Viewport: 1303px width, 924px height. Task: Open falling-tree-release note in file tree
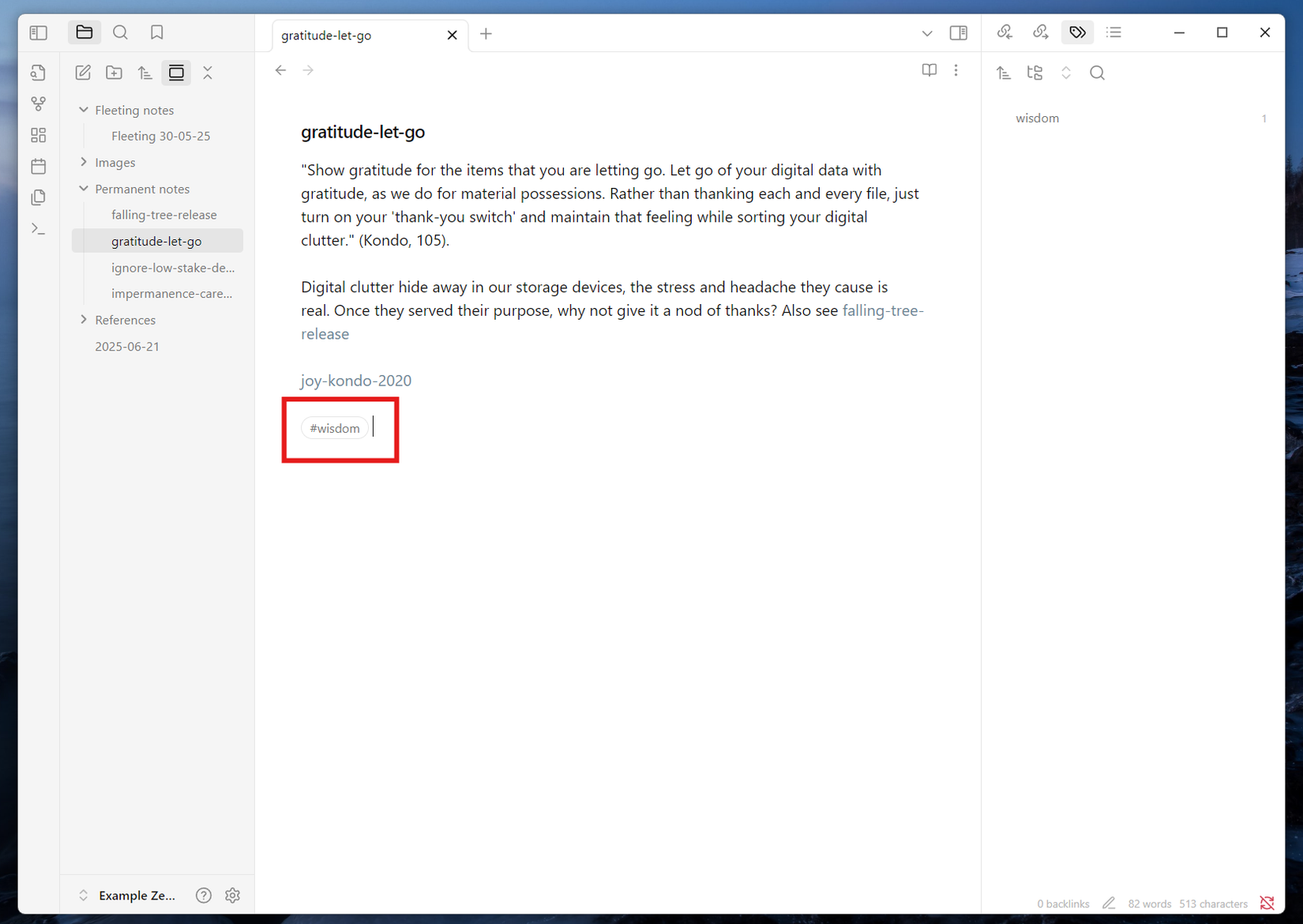point(164,215)
